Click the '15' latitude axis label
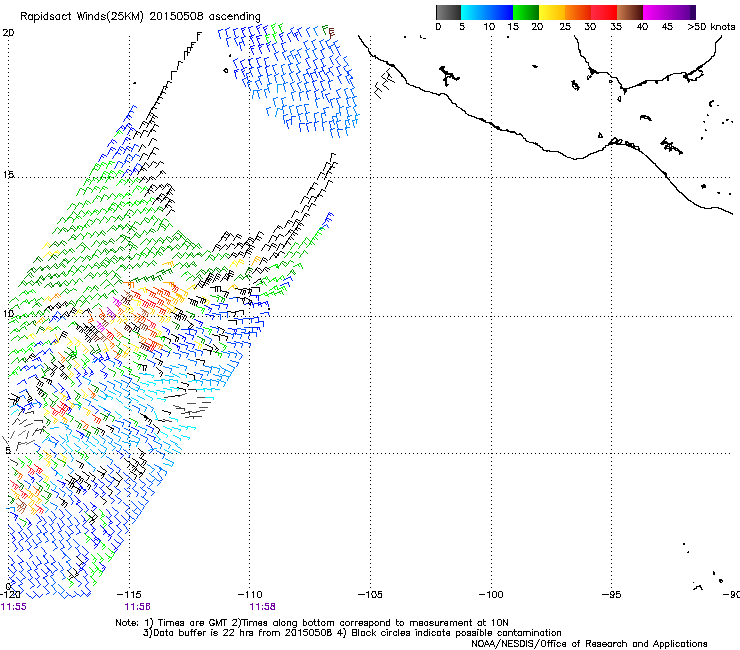The image size is (740, 650). [x=8, y=175]
